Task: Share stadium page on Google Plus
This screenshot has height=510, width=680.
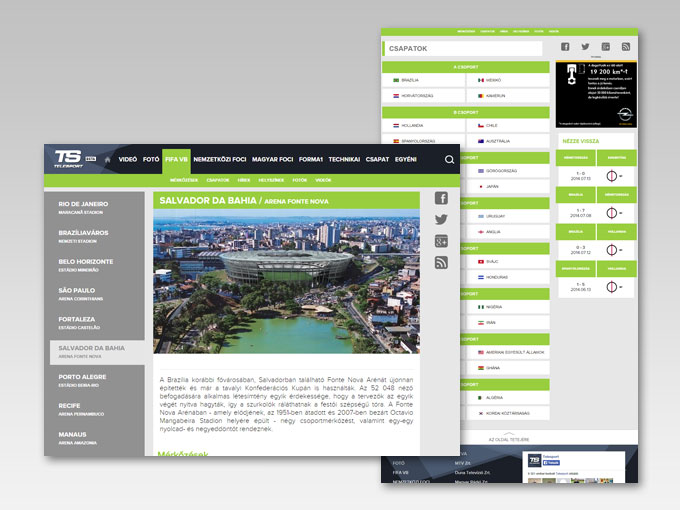Action: tap(441, 241)
